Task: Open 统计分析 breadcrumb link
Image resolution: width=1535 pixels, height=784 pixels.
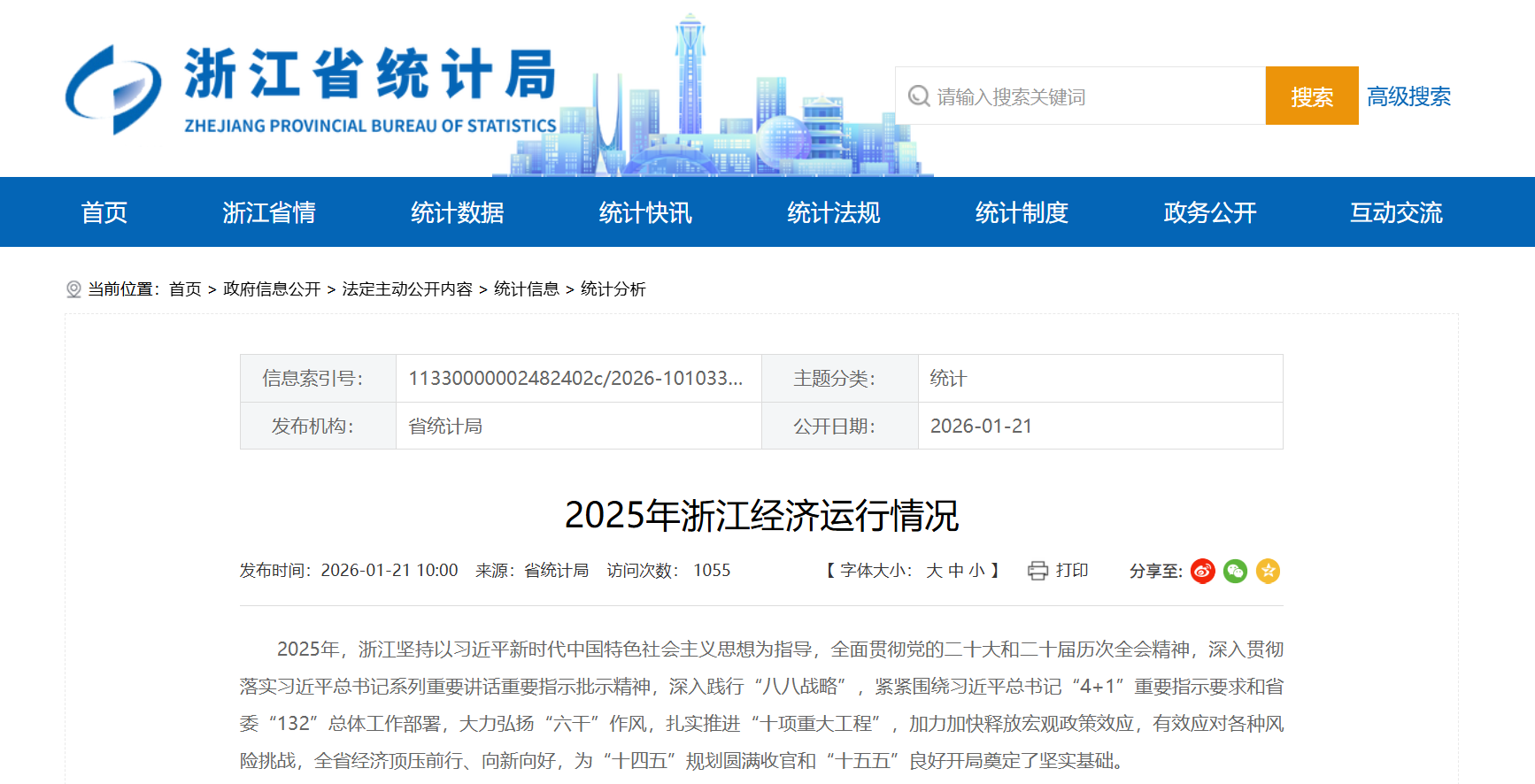Action: click(613, 289)
